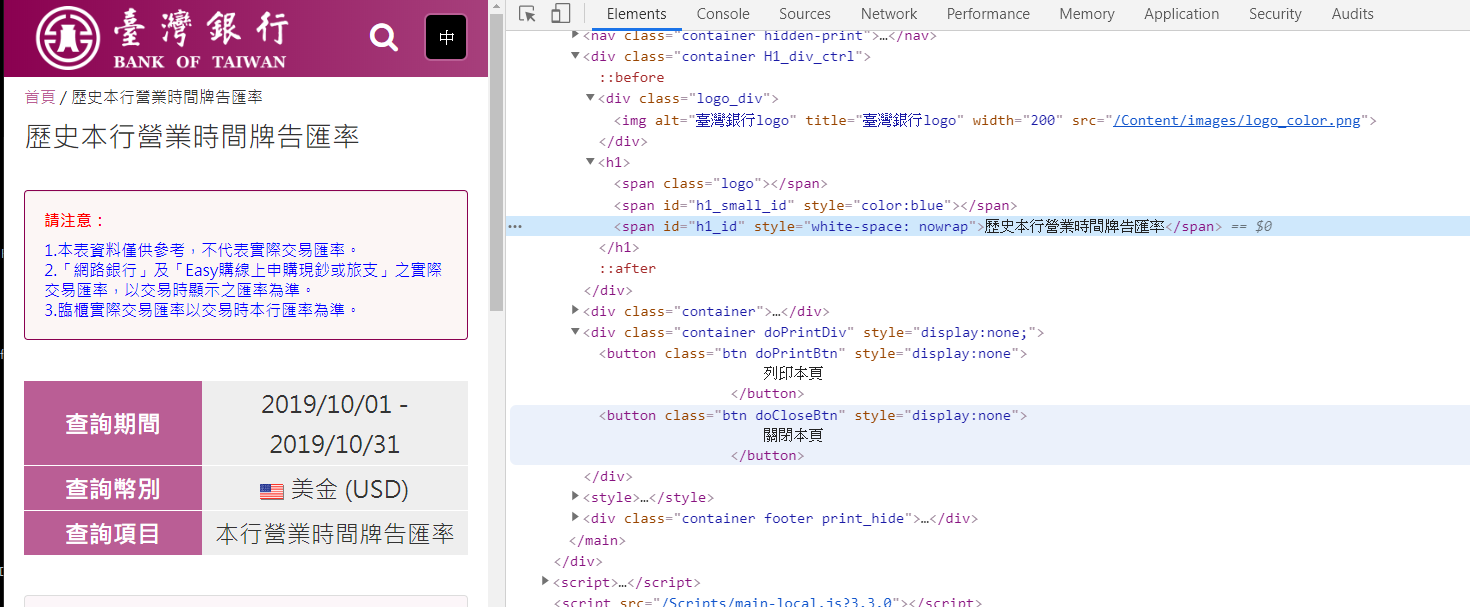Open the Sources tab
Viewport: 1470px width, 607px height.
[805, 14]
